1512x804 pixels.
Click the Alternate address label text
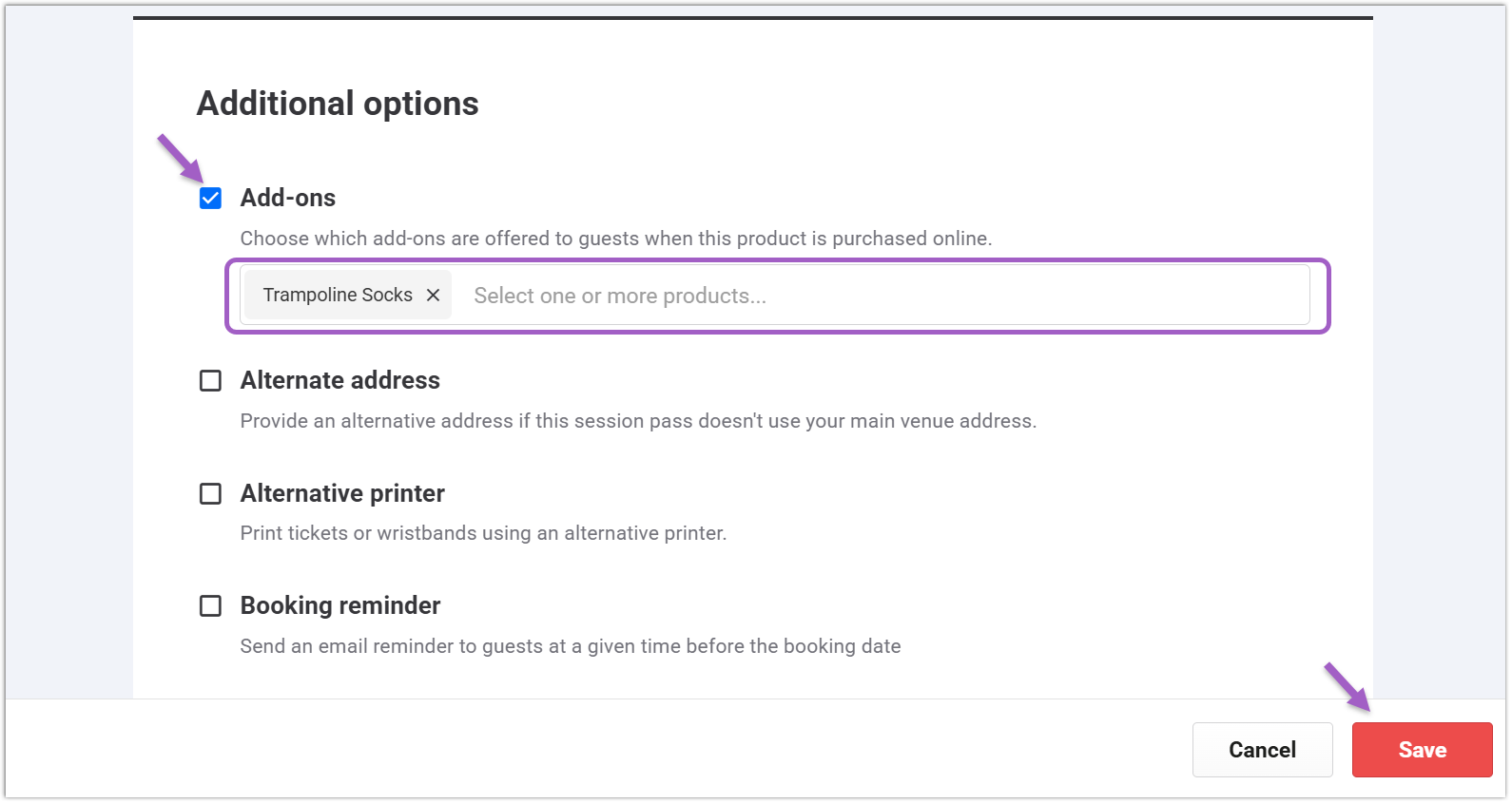[339, 381]
